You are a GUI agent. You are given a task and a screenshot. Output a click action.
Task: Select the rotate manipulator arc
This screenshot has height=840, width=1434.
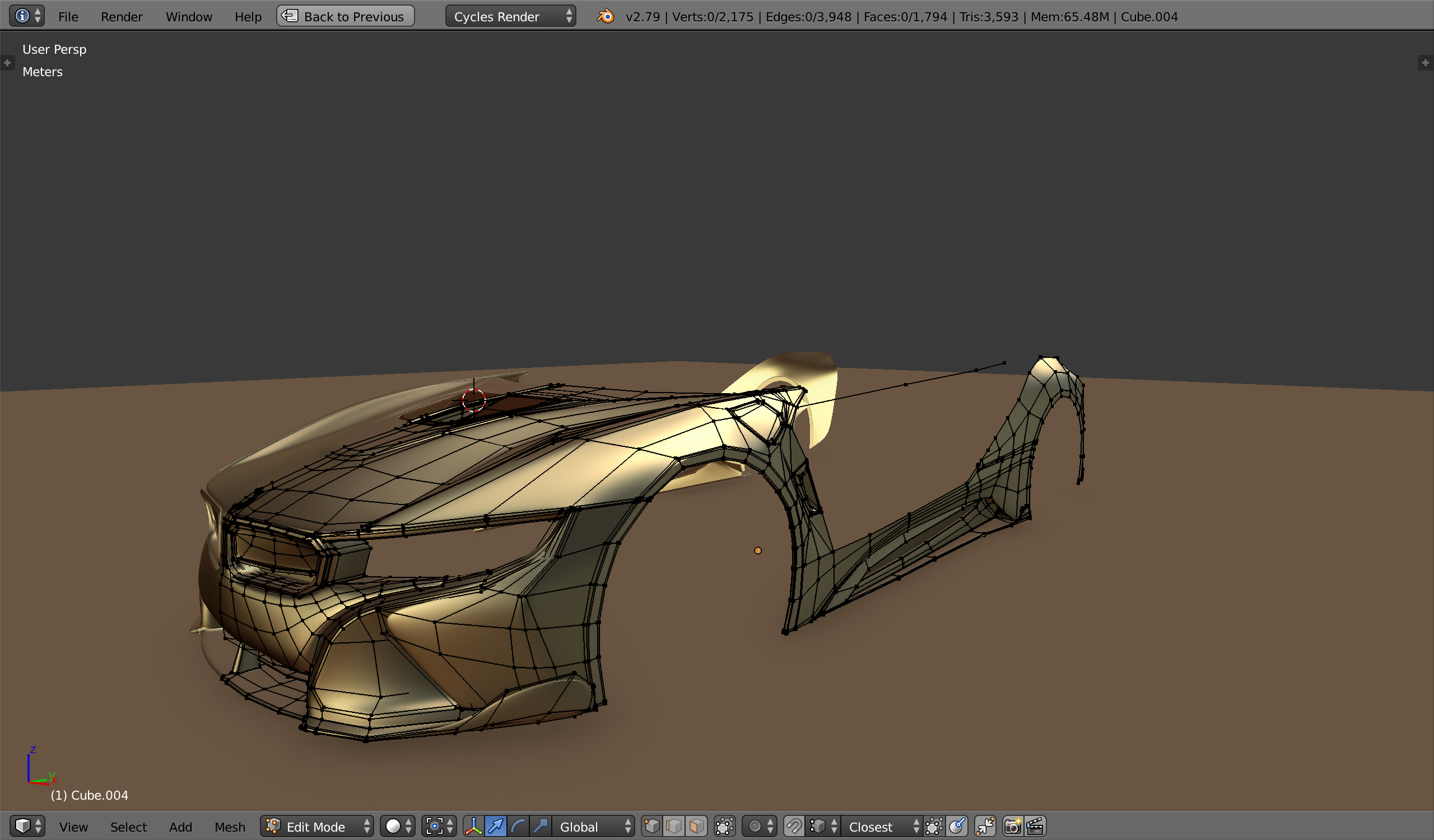(x=518, y=827)
